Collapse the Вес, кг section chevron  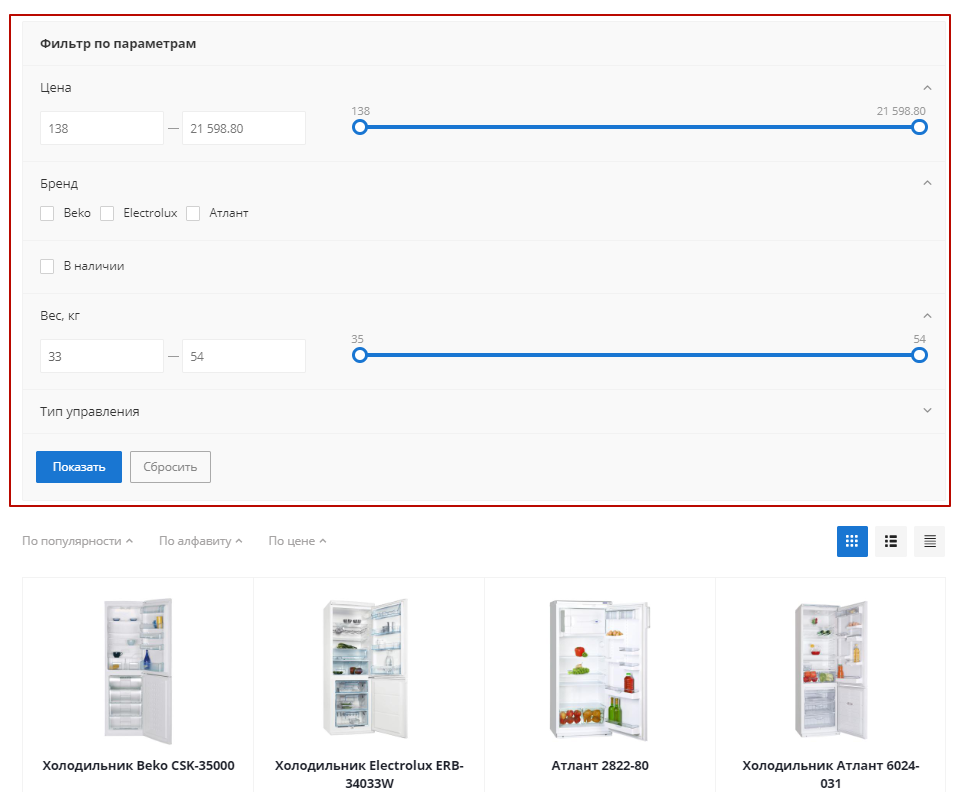927,315
